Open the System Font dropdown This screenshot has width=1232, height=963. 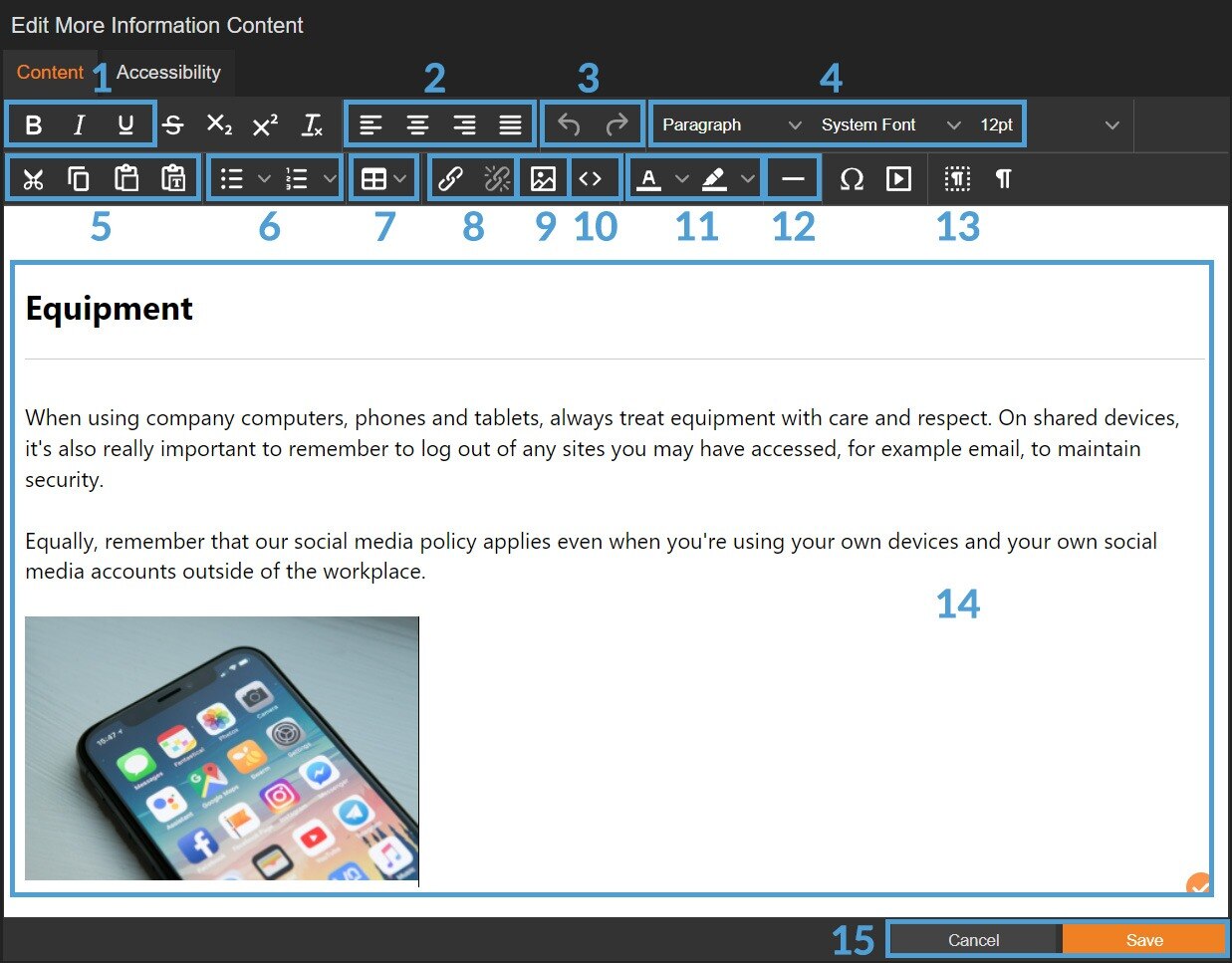(889, 124)
